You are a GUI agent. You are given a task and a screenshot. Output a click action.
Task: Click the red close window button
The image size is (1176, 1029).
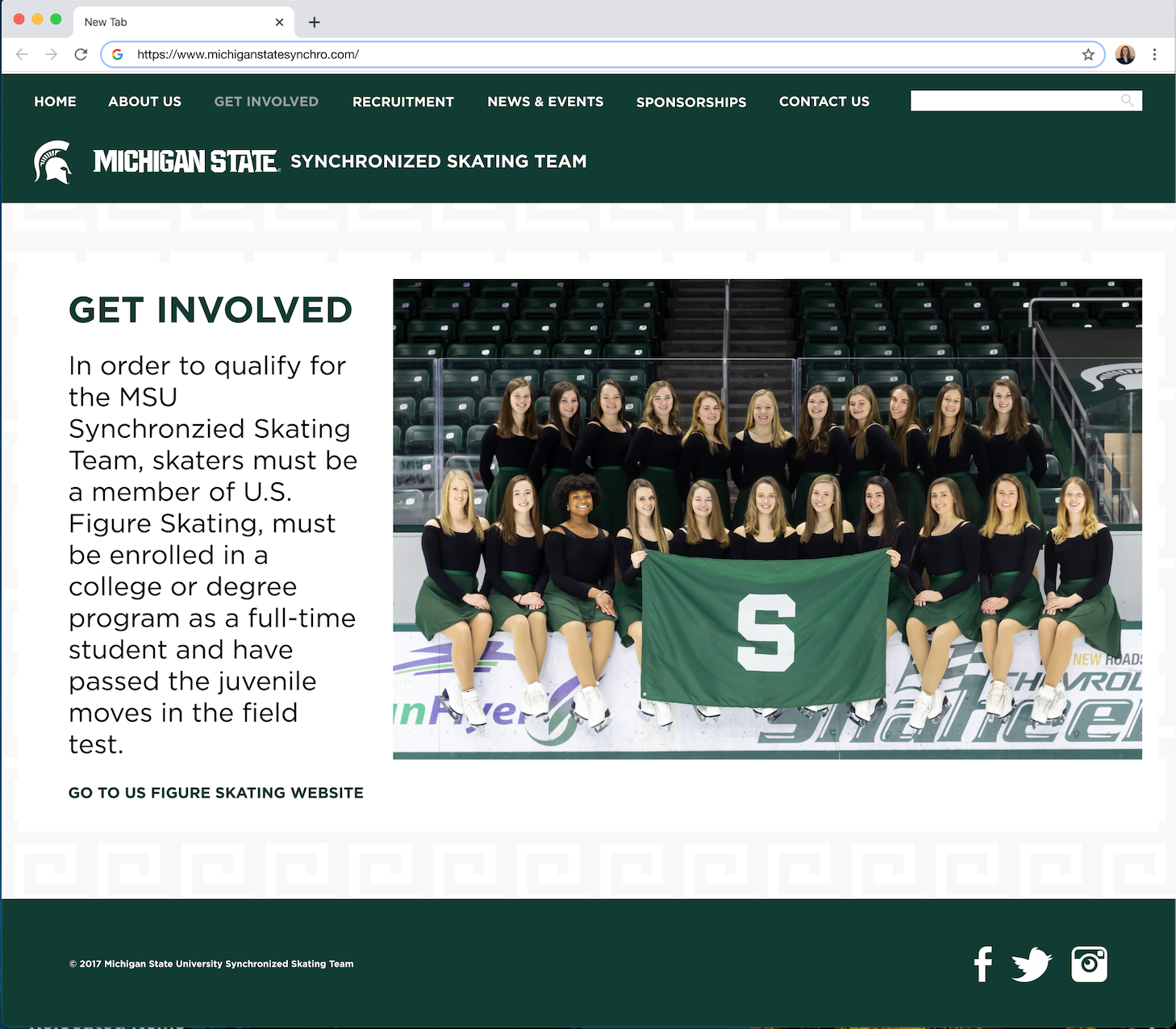click(19, 19)
